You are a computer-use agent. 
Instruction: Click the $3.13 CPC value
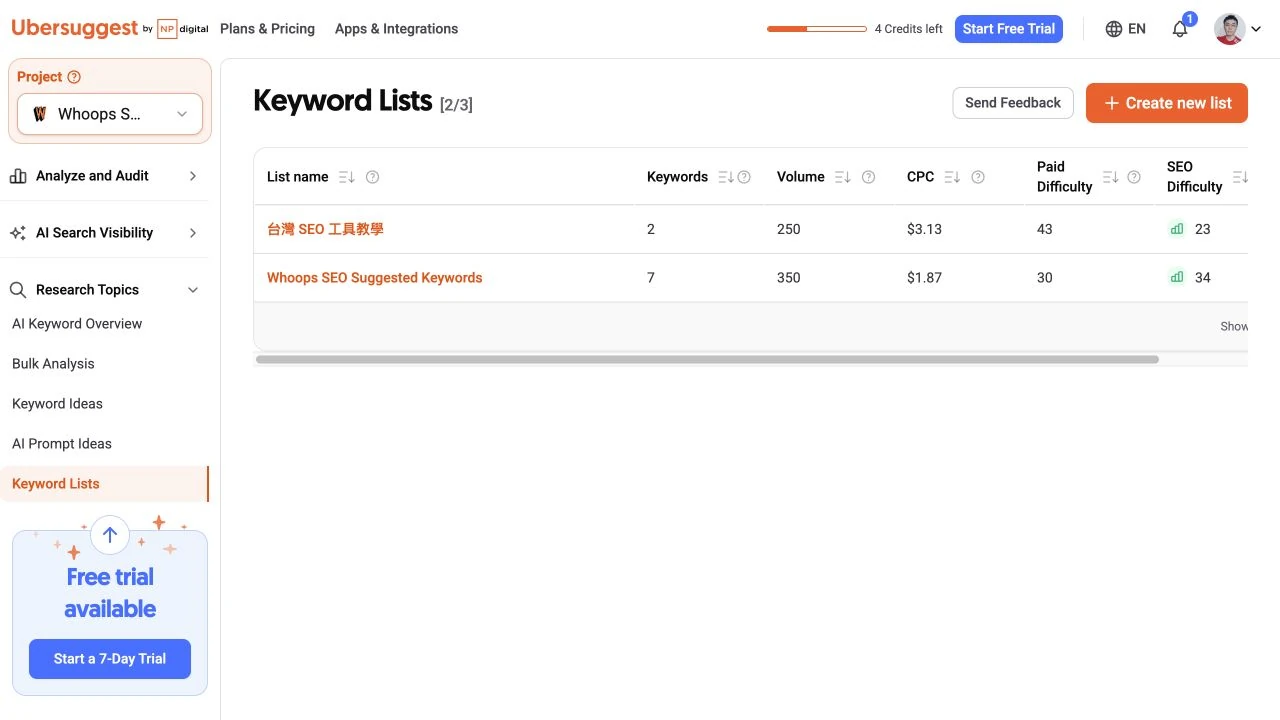point(924,229)
